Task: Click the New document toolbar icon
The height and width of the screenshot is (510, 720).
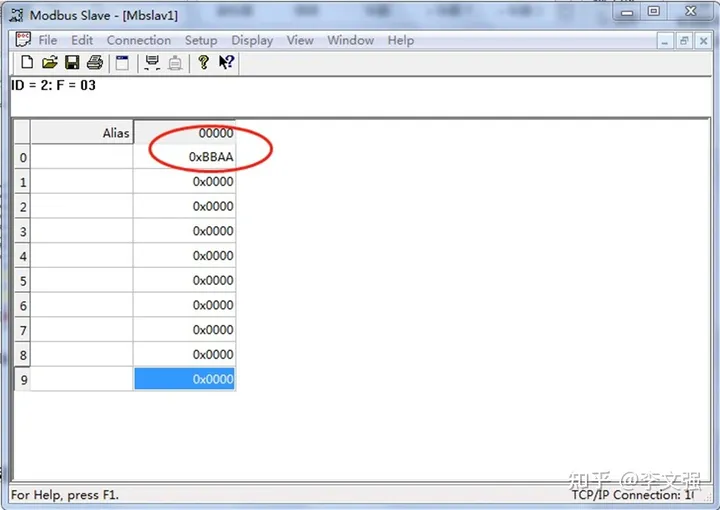Action: (x=27, y=62)
